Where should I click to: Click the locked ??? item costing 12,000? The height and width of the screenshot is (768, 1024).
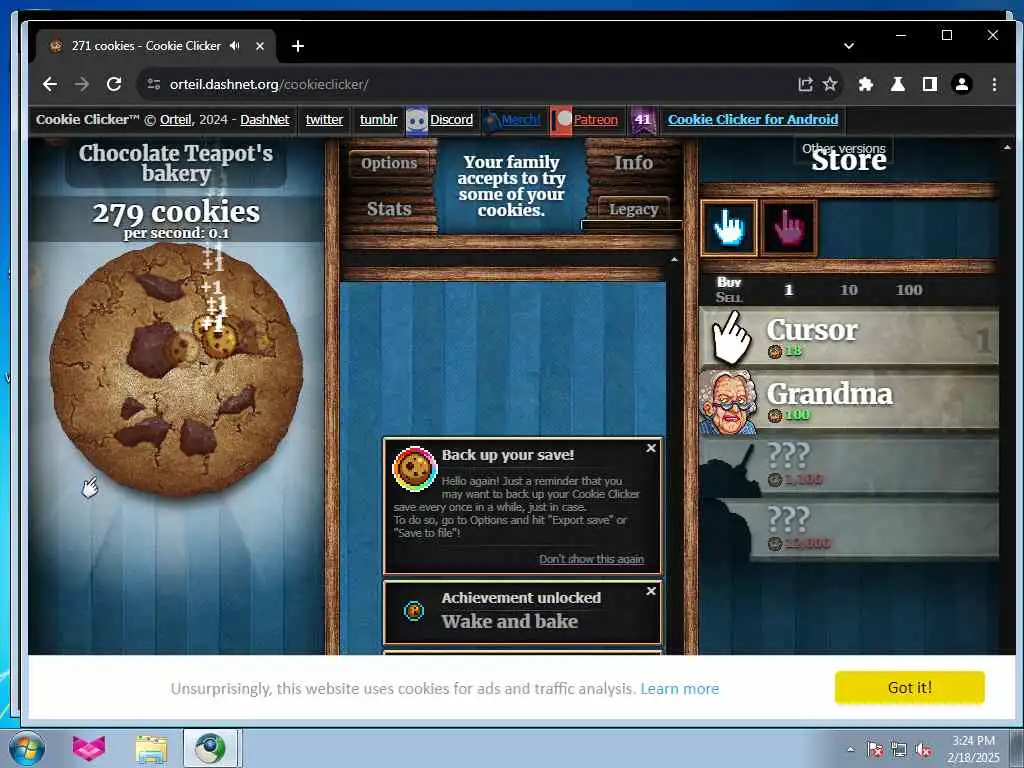coord(849,528)
